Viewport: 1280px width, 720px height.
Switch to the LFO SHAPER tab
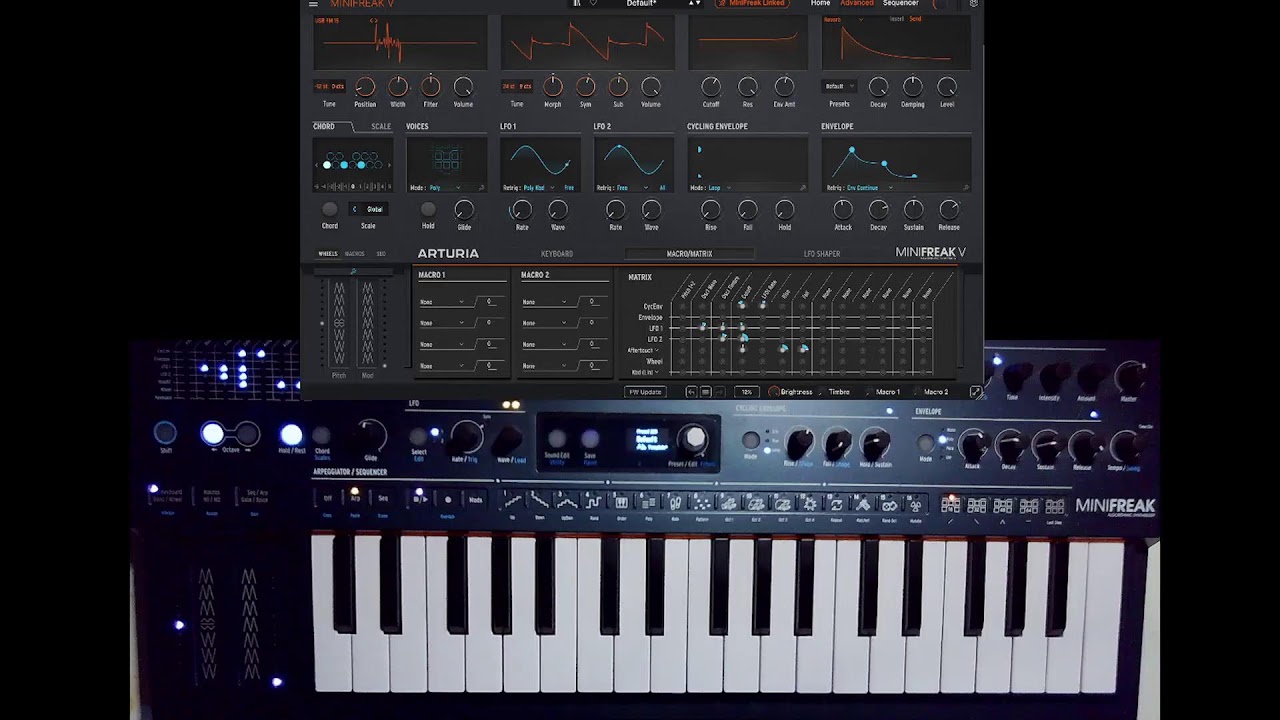[x=822, y=254]
